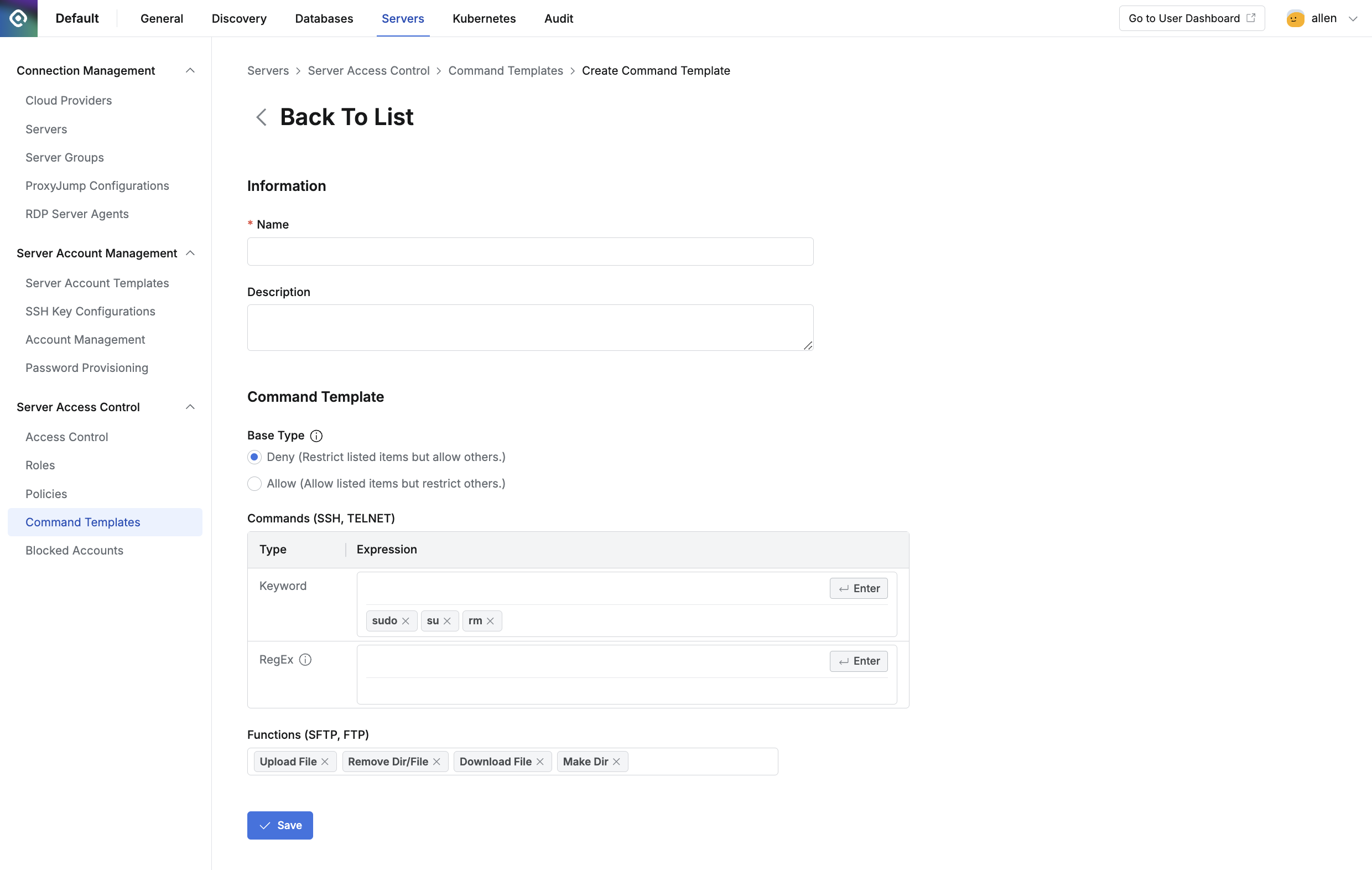Viewport: 1372px width, 870px height.
Task: Collapse the Connection Management section
Action: click(x=190, y=71)
